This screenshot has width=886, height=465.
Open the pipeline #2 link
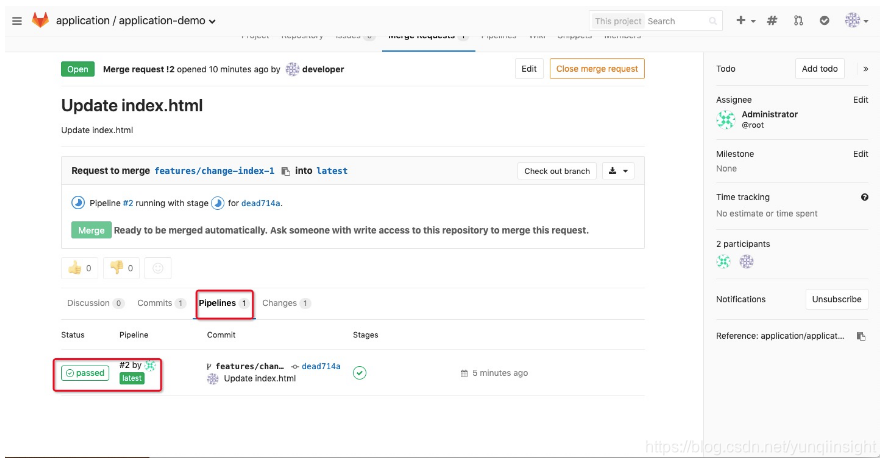click(x=128, y=203)
